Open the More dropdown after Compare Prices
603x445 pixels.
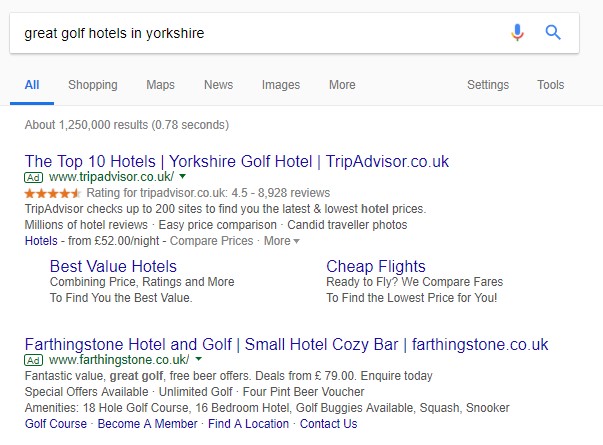(281, 241)
